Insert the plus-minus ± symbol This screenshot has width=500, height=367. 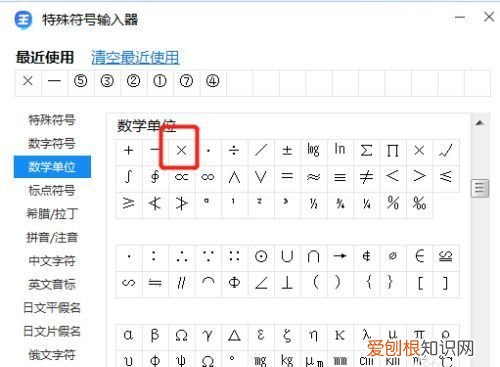coord(287,151)
